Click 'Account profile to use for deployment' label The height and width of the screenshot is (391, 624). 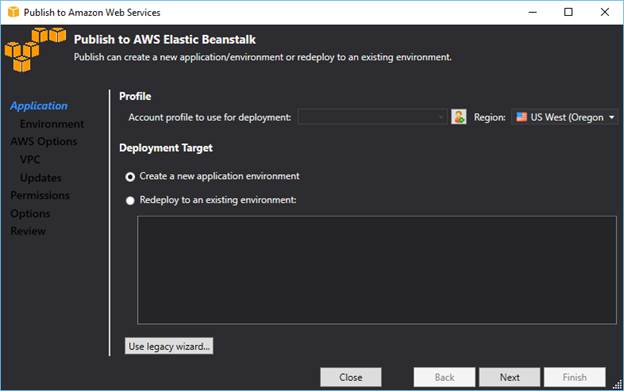pos(210,117)
